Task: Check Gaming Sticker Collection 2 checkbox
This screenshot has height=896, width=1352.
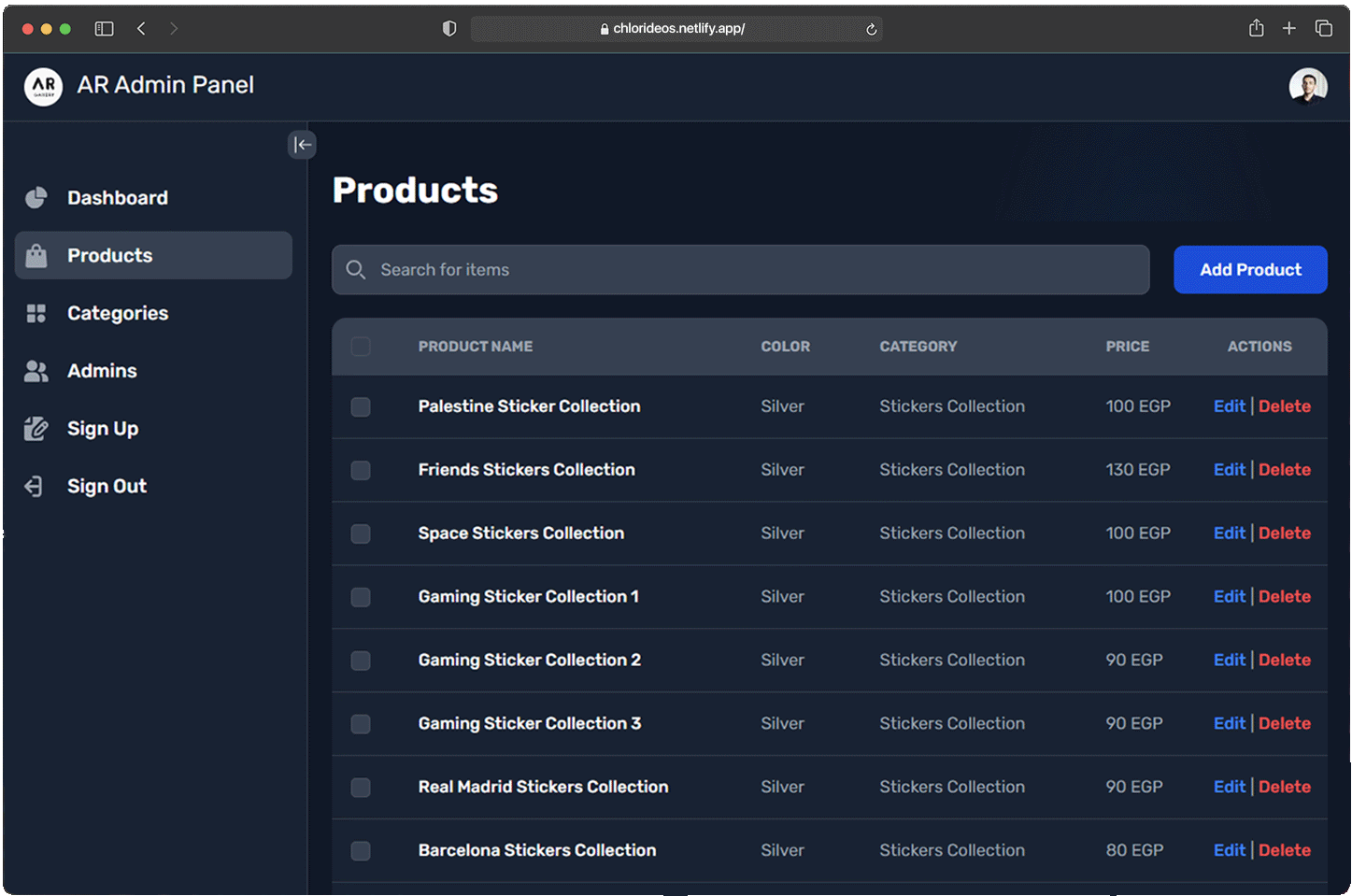Action: click(361, 661)
